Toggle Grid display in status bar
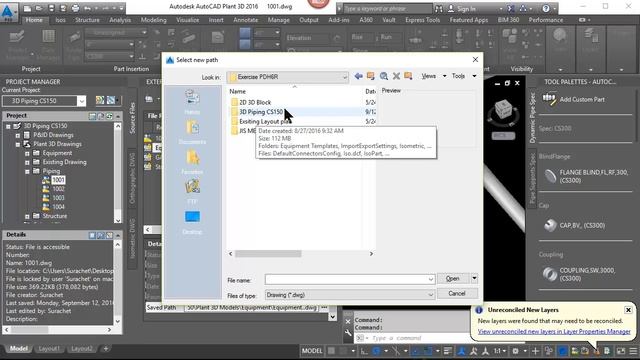 click(x=331, y=351)
